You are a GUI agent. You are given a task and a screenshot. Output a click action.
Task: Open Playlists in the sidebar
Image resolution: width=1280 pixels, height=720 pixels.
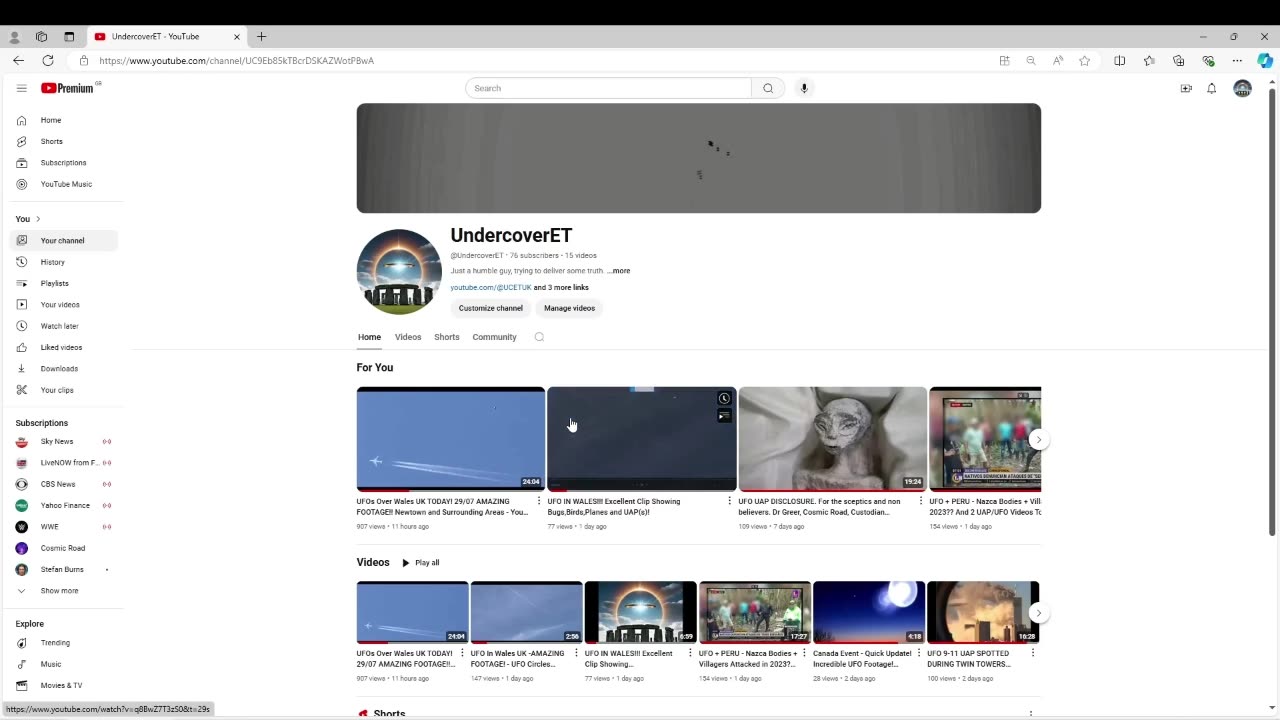coord(64,283)
